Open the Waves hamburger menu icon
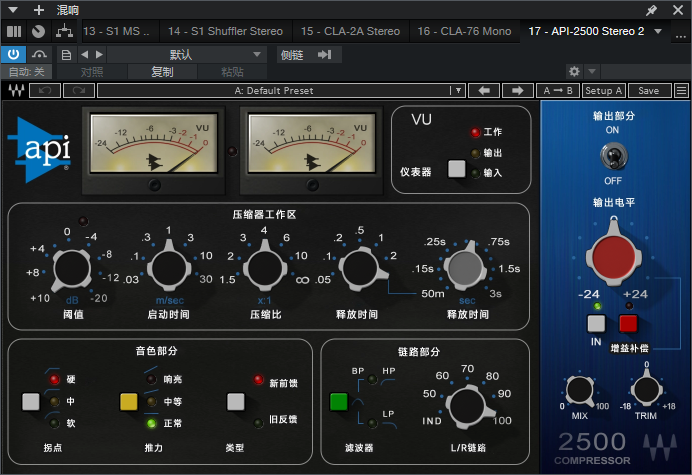The width and height of the screenshot is (692, 475). (681, 90)
